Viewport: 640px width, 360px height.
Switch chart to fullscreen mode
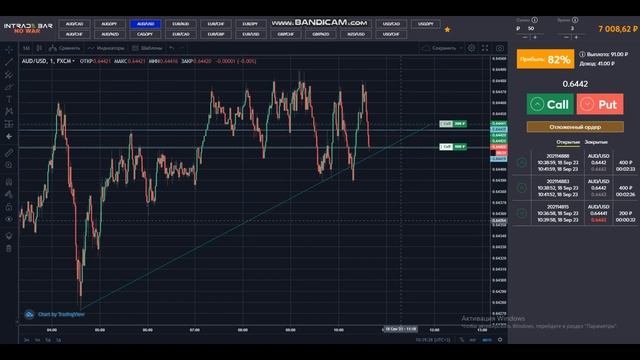point(485,48)
